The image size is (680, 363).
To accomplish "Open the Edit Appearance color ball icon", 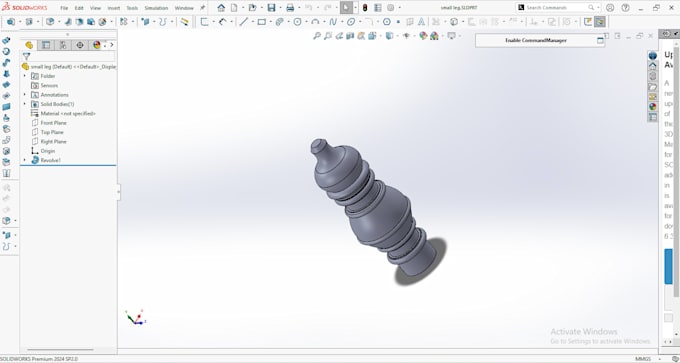I will point(423,36).
